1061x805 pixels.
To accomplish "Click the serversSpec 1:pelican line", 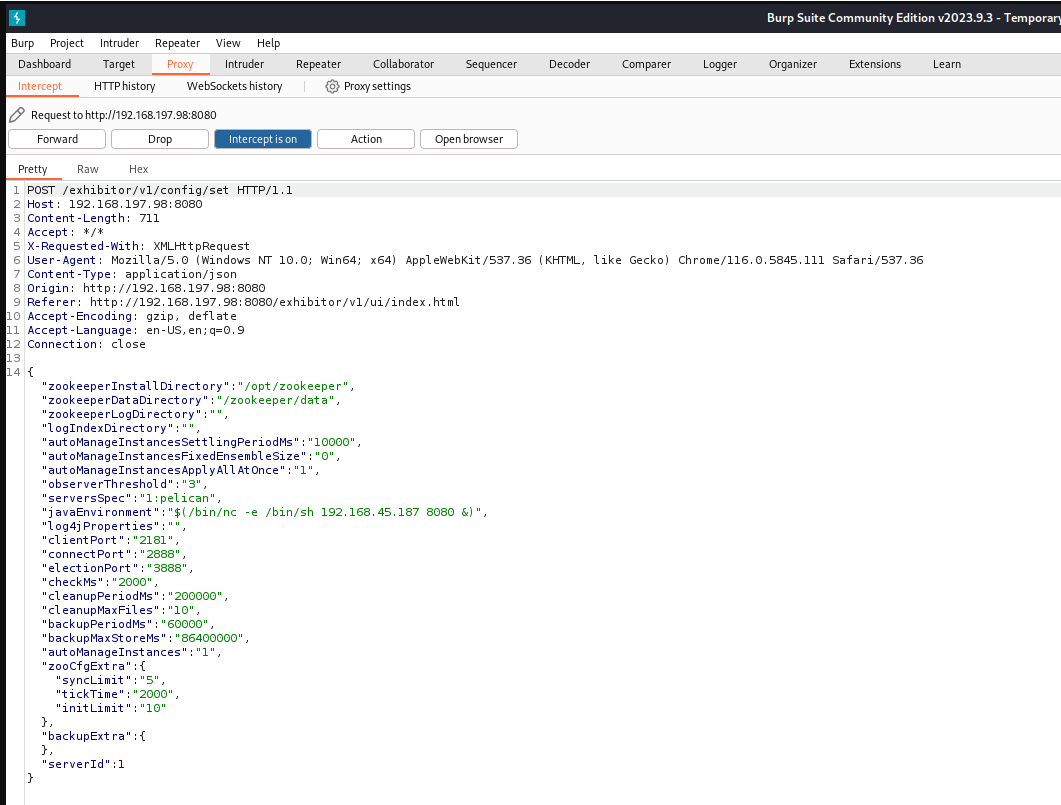I will click(x=131, y=499).
